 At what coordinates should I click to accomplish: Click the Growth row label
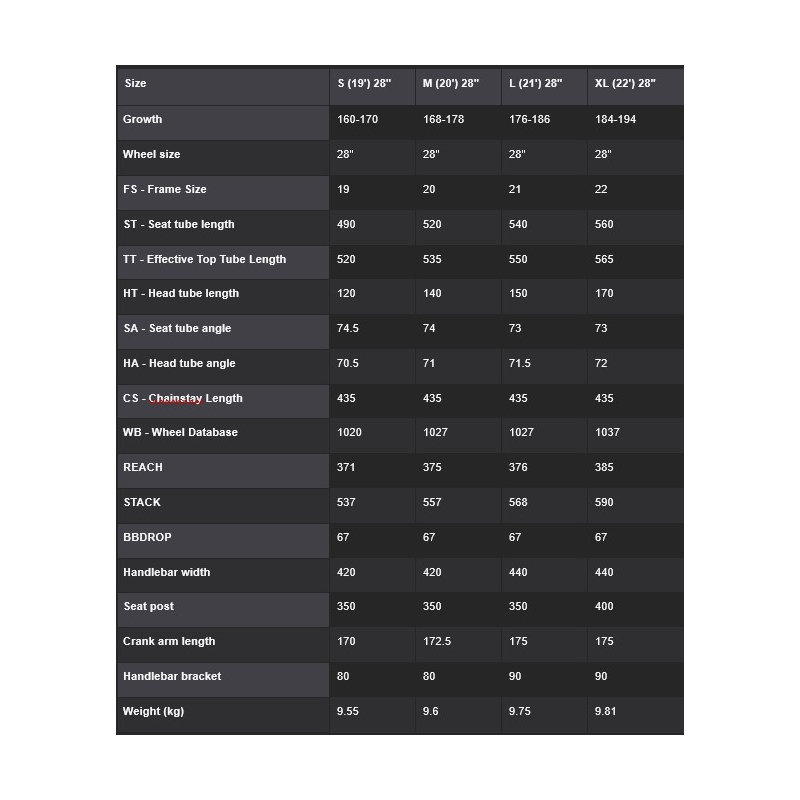pos(142,119)
